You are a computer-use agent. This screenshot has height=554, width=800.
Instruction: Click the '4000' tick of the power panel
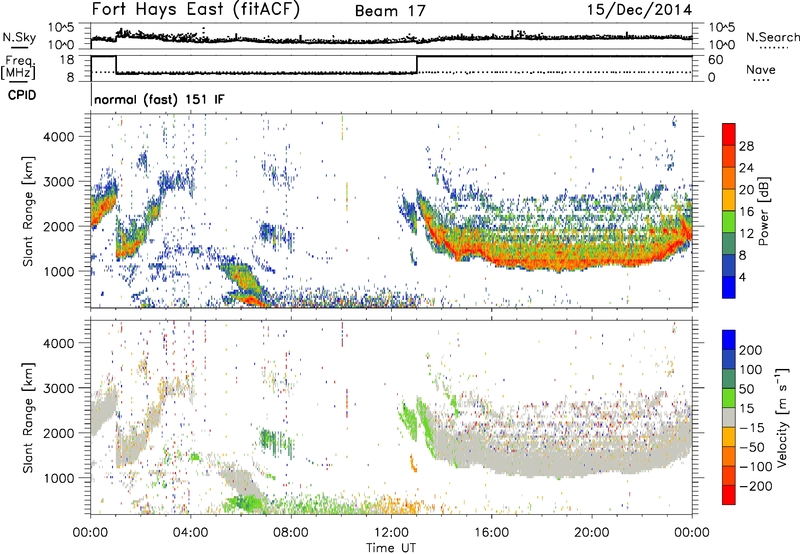pyautogui.click(x=58, y=137)
